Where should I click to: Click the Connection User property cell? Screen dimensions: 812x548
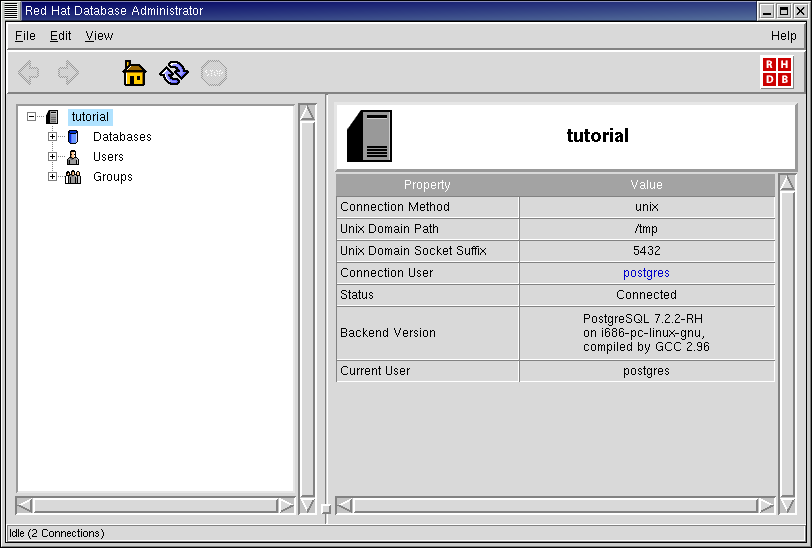coord(428,273)
